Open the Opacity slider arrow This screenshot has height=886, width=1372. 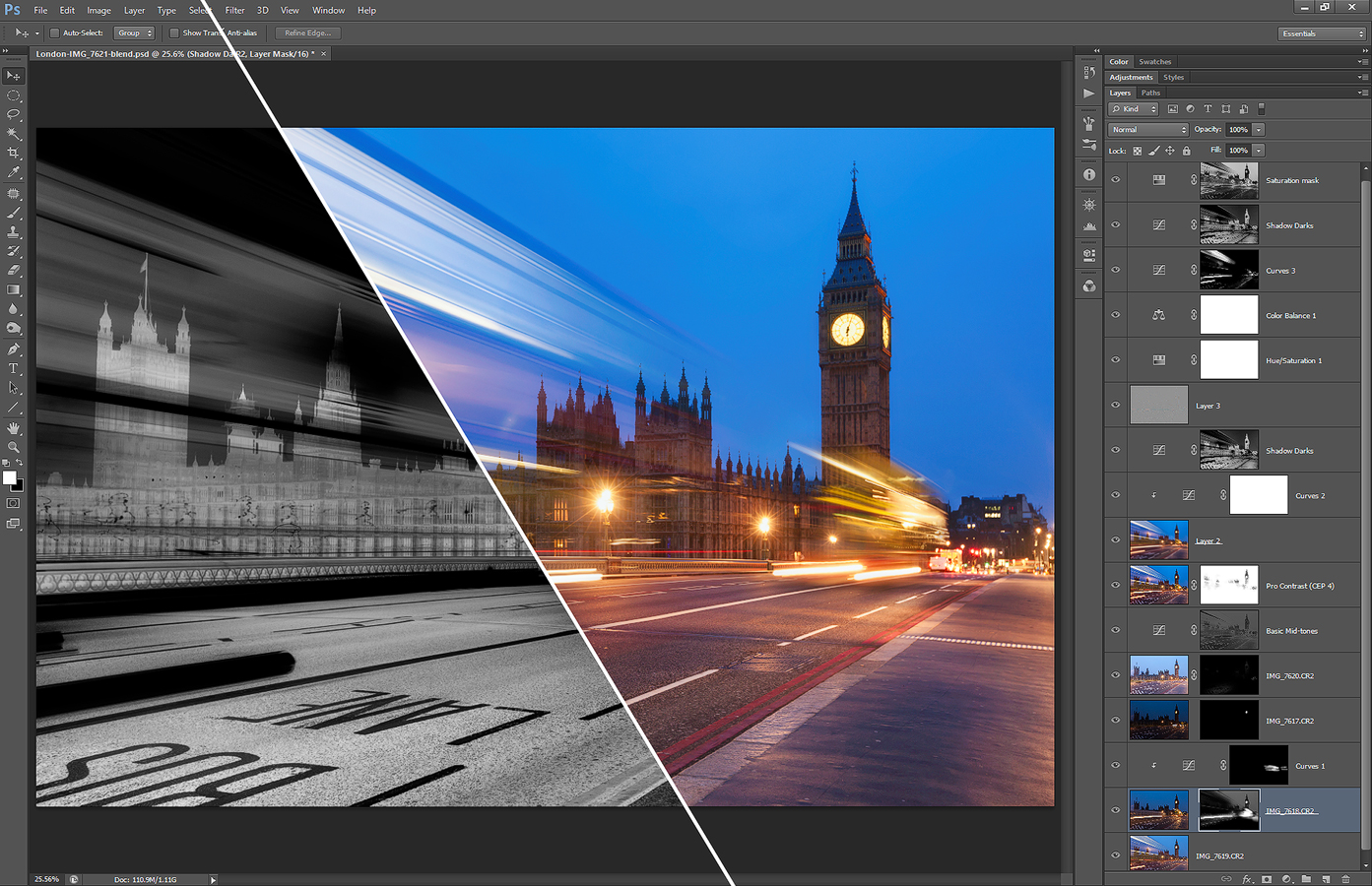(x=1259, y=130)
